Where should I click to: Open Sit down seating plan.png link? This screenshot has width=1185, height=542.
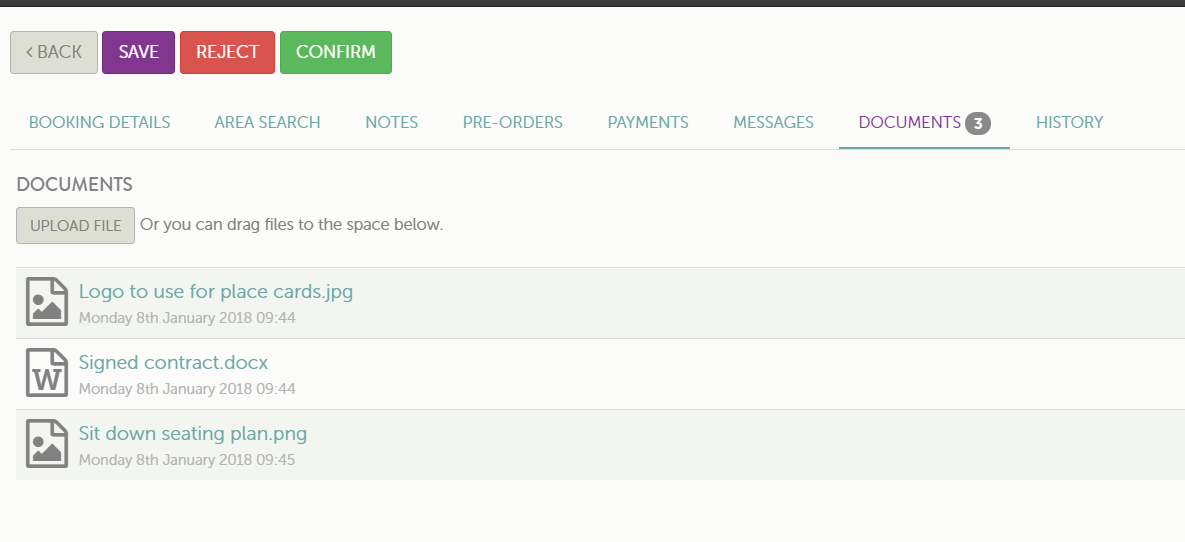pyautogui.click(x=193, y=434)
